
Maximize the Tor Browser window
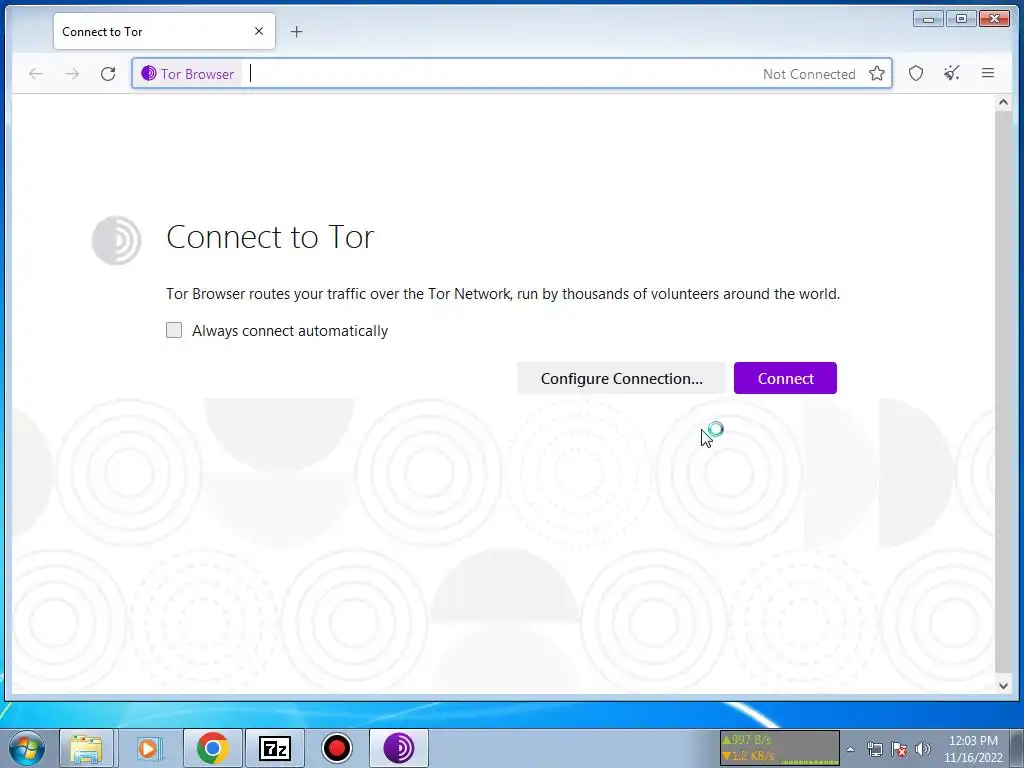pos(961,19)
